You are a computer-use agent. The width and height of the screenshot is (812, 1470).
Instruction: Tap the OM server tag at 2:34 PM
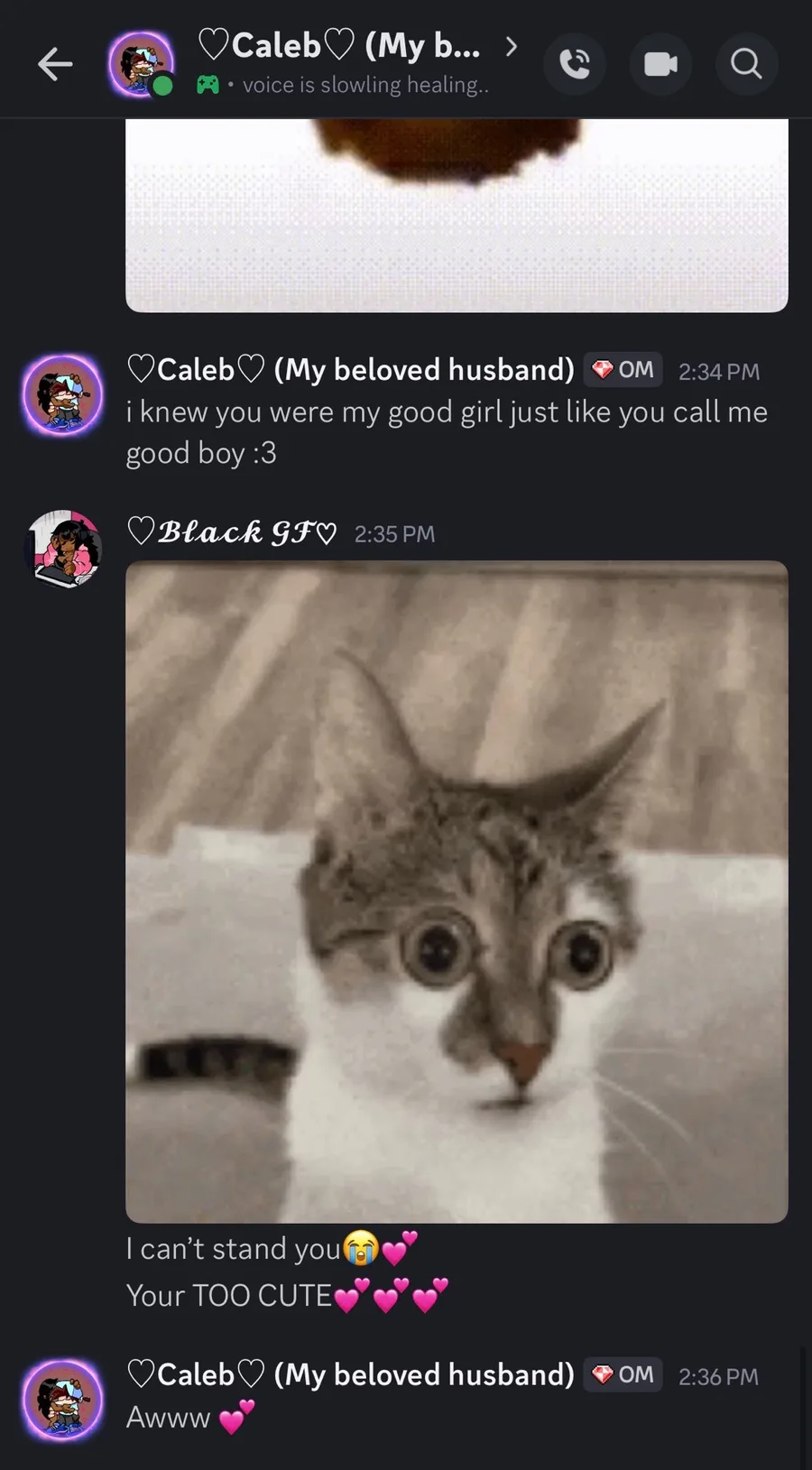(x=623, y=370)
